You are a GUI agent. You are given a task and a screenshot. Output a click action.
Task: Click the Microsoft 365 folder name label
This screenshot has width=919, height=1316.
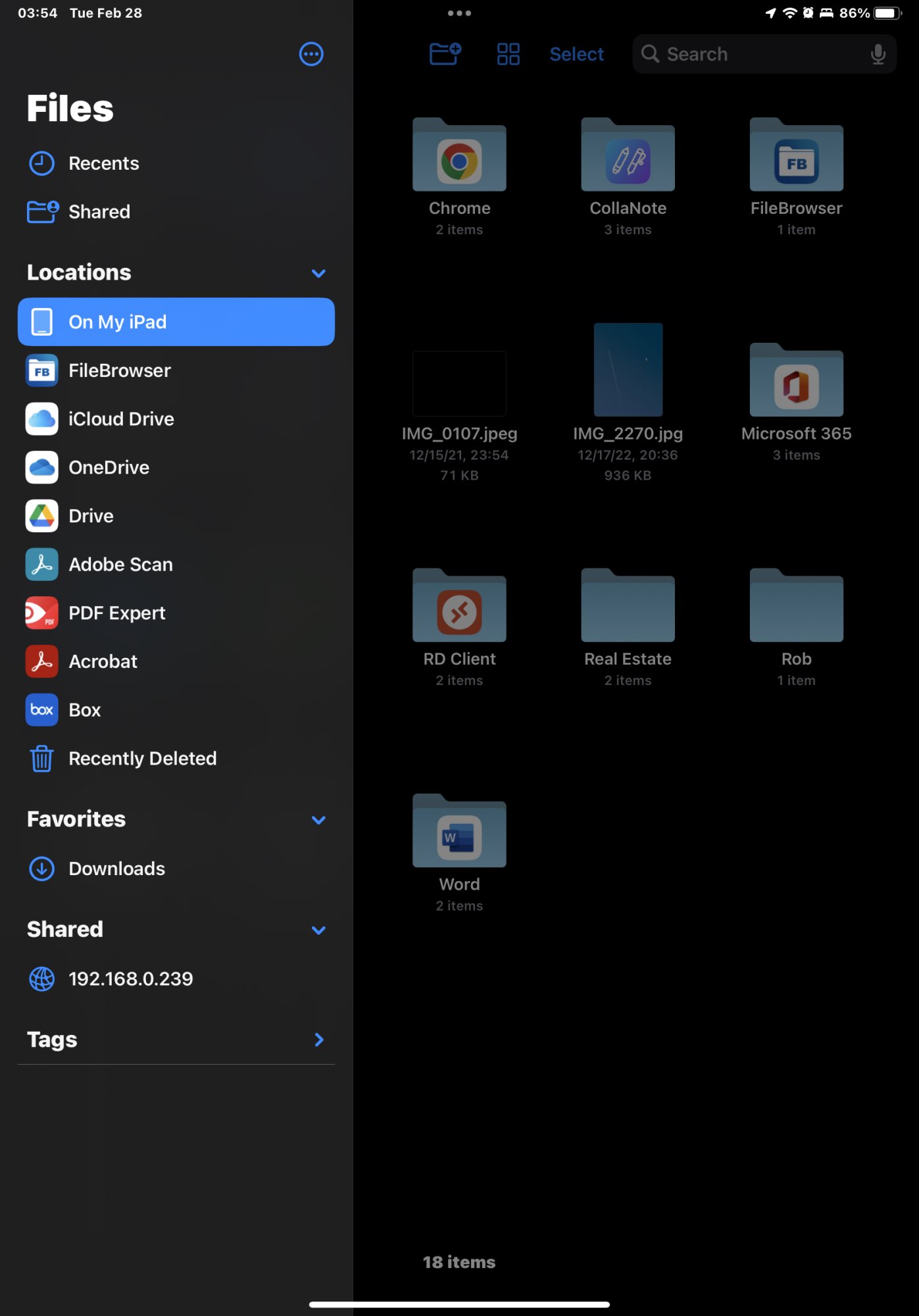797,434
